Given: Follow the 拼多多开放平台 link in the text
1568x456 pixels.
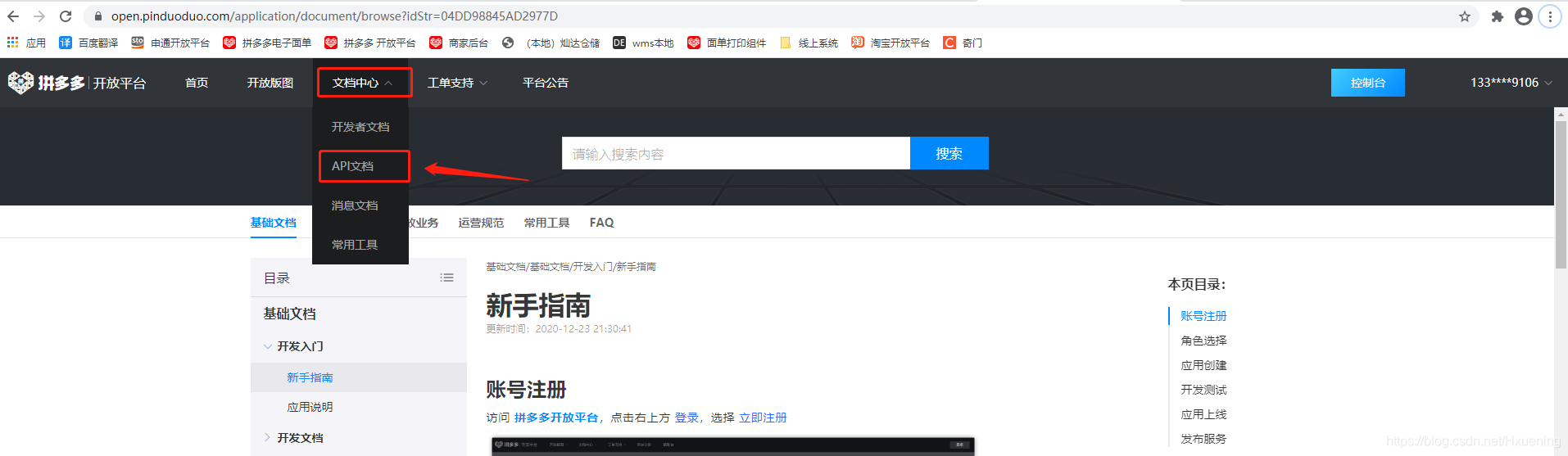Looking at the screenshot, I should click(556, 418).
